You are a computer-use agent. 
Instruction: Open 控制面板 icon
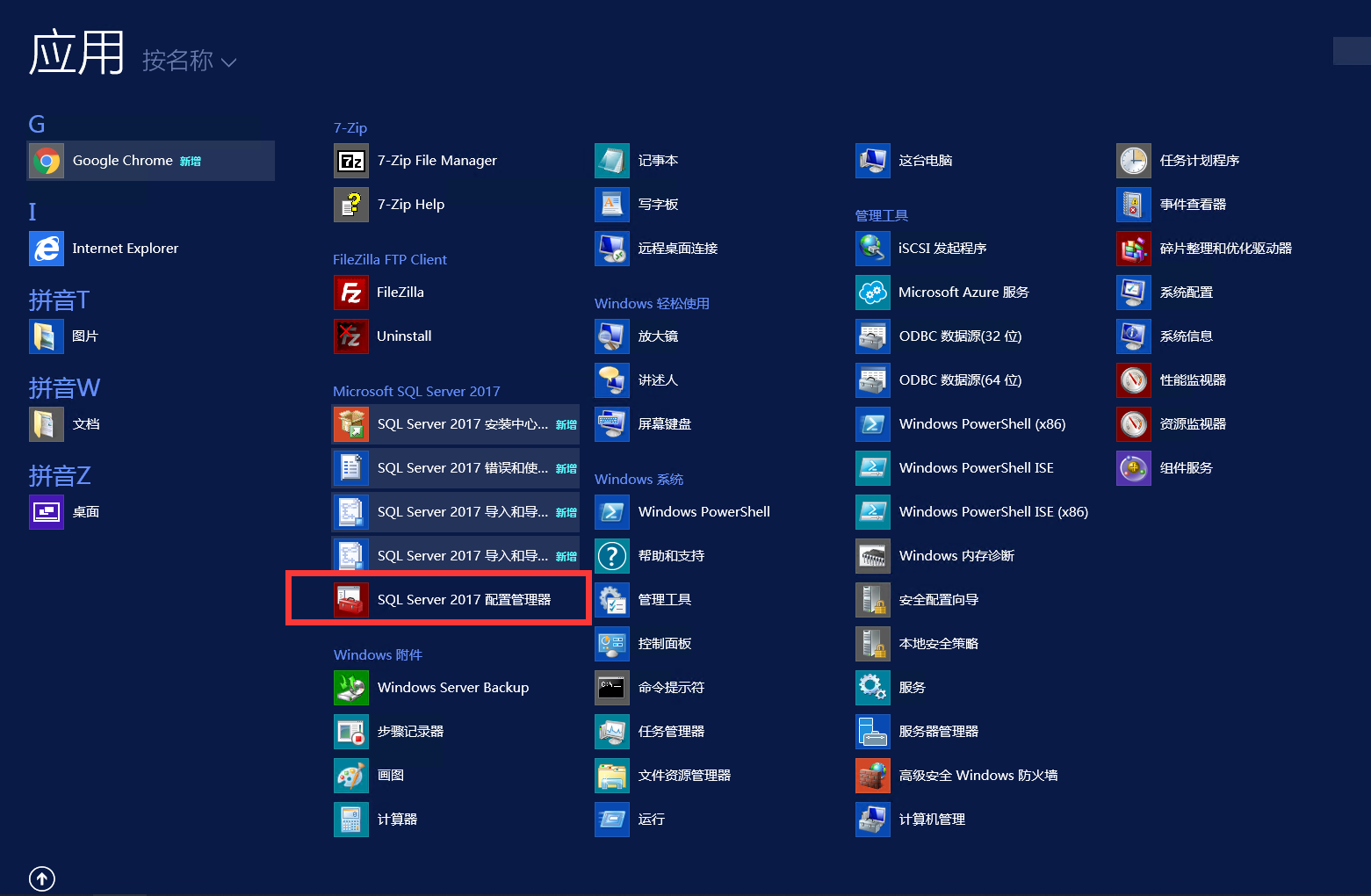coord(612,644)
